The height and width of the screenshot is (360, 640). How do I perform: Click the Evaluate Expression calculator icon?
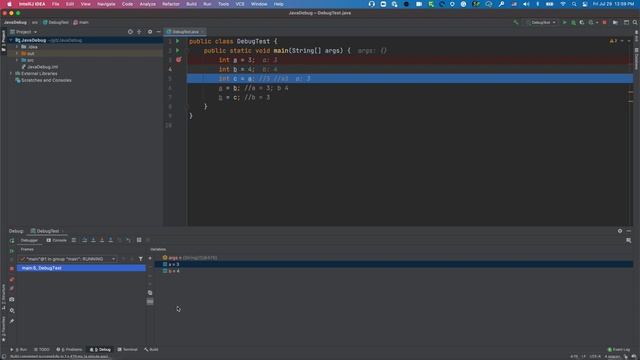pos(139,240)
